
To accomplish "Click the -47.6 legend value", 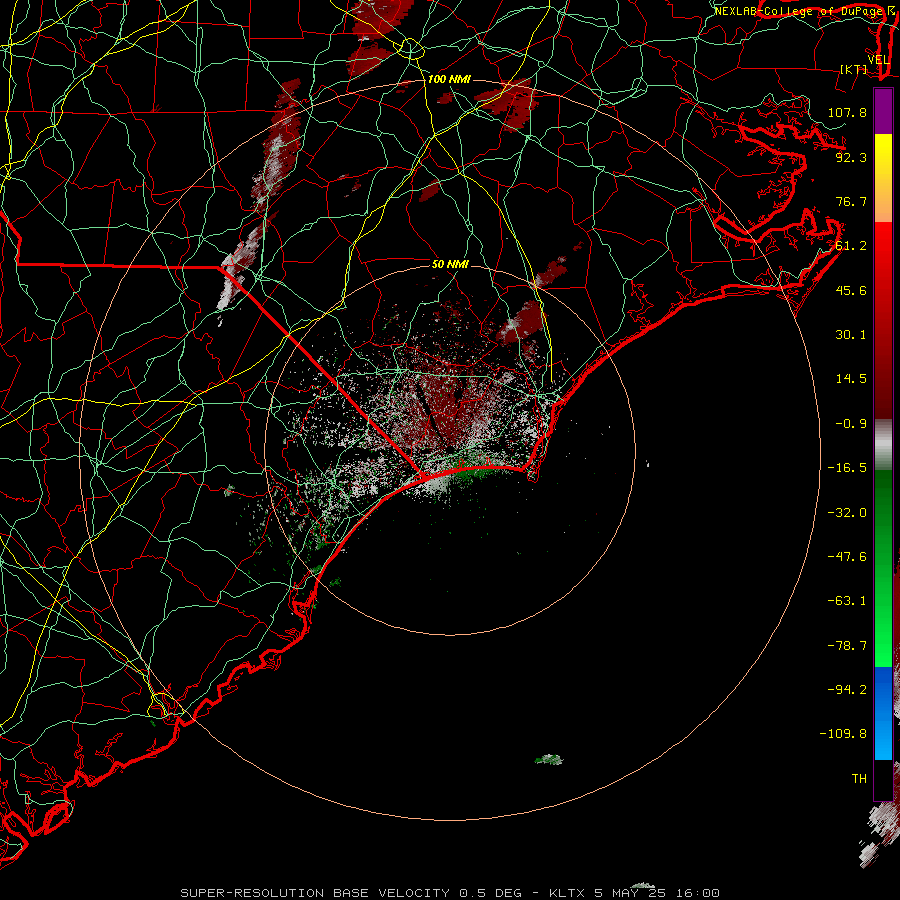I will click(x=847, y=556).
